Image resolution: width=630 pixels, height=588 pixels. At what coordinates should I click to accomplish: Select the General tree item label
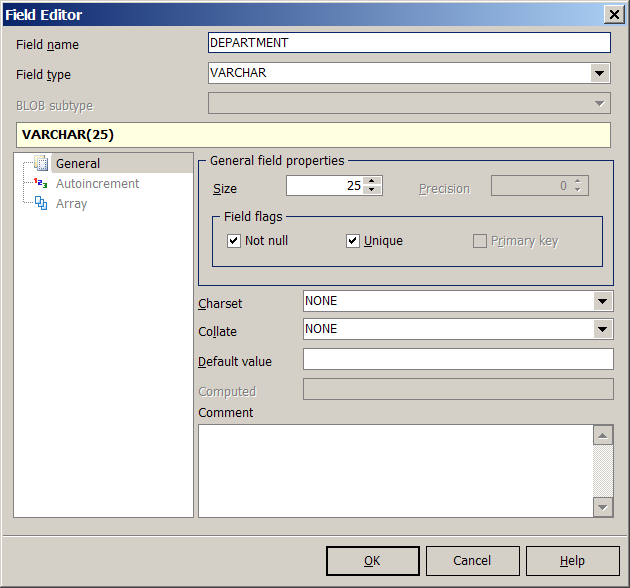pos(78,164)
